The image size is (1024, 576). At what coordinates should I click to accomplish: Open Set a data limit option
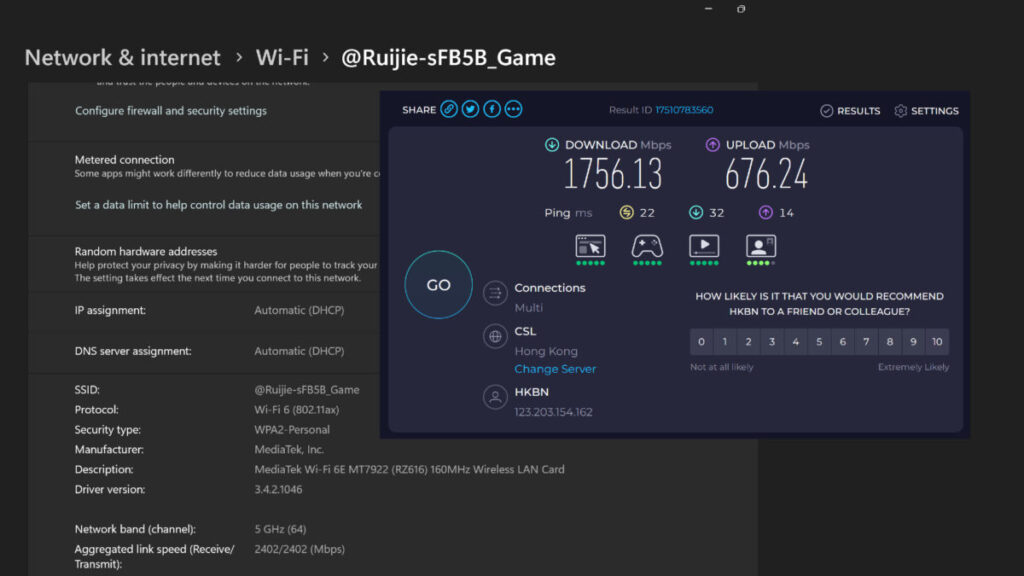(218, 205)
